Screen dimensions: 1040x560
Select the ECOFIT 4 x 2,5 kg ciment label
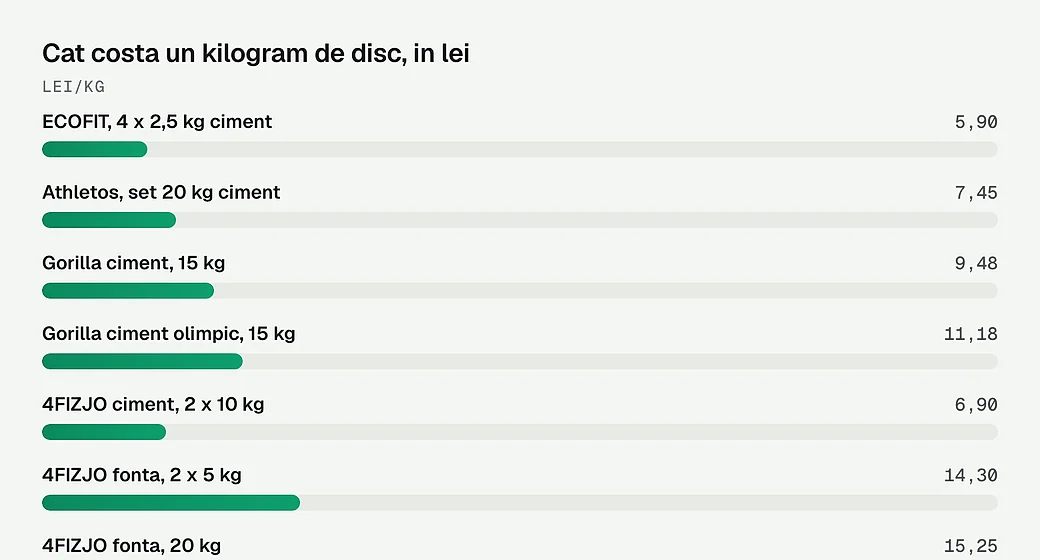tap(157, 121)
